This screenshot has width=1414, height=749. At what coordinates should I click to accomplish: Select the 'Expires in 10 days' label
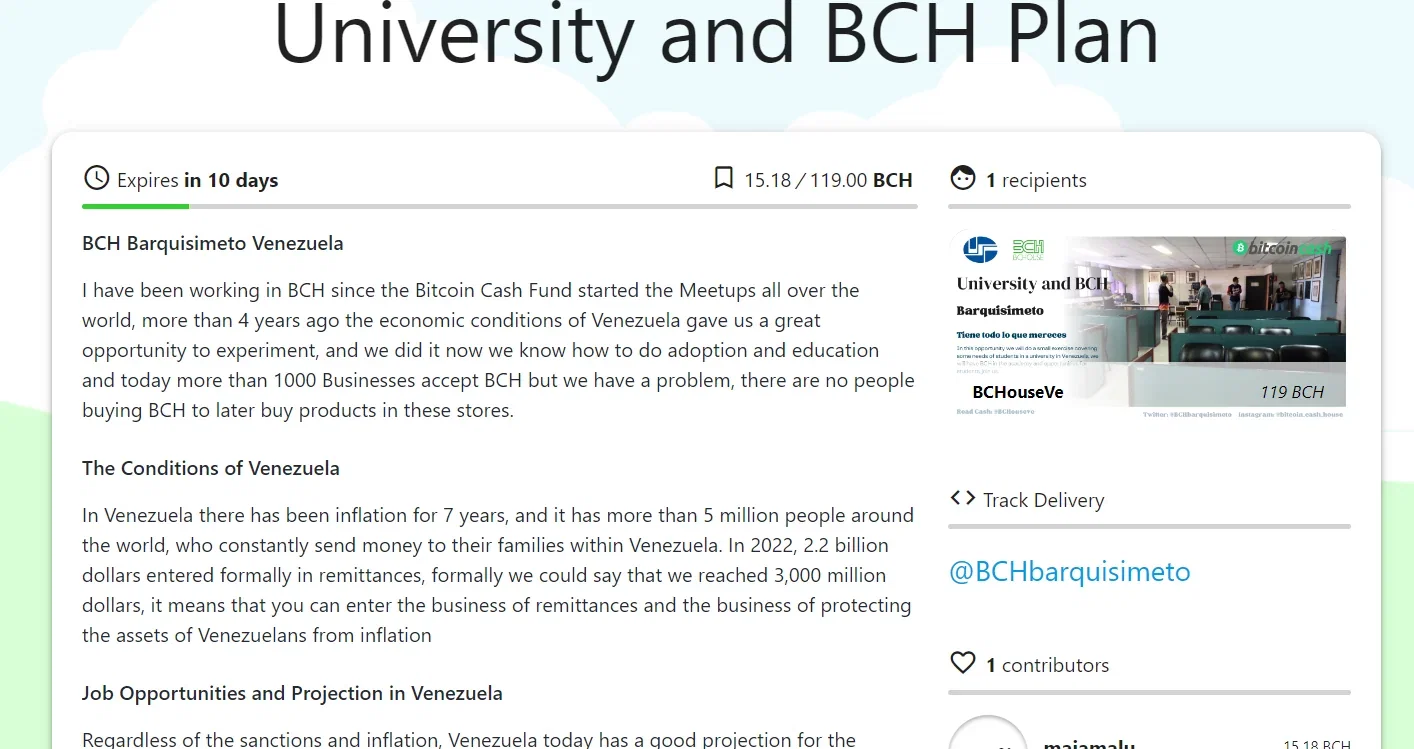(197, 181)
